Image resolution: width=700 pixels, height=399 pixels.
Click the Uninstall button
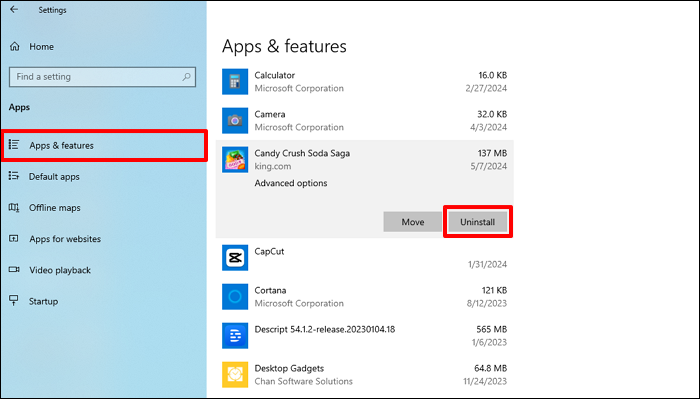[x=478, y=222]
